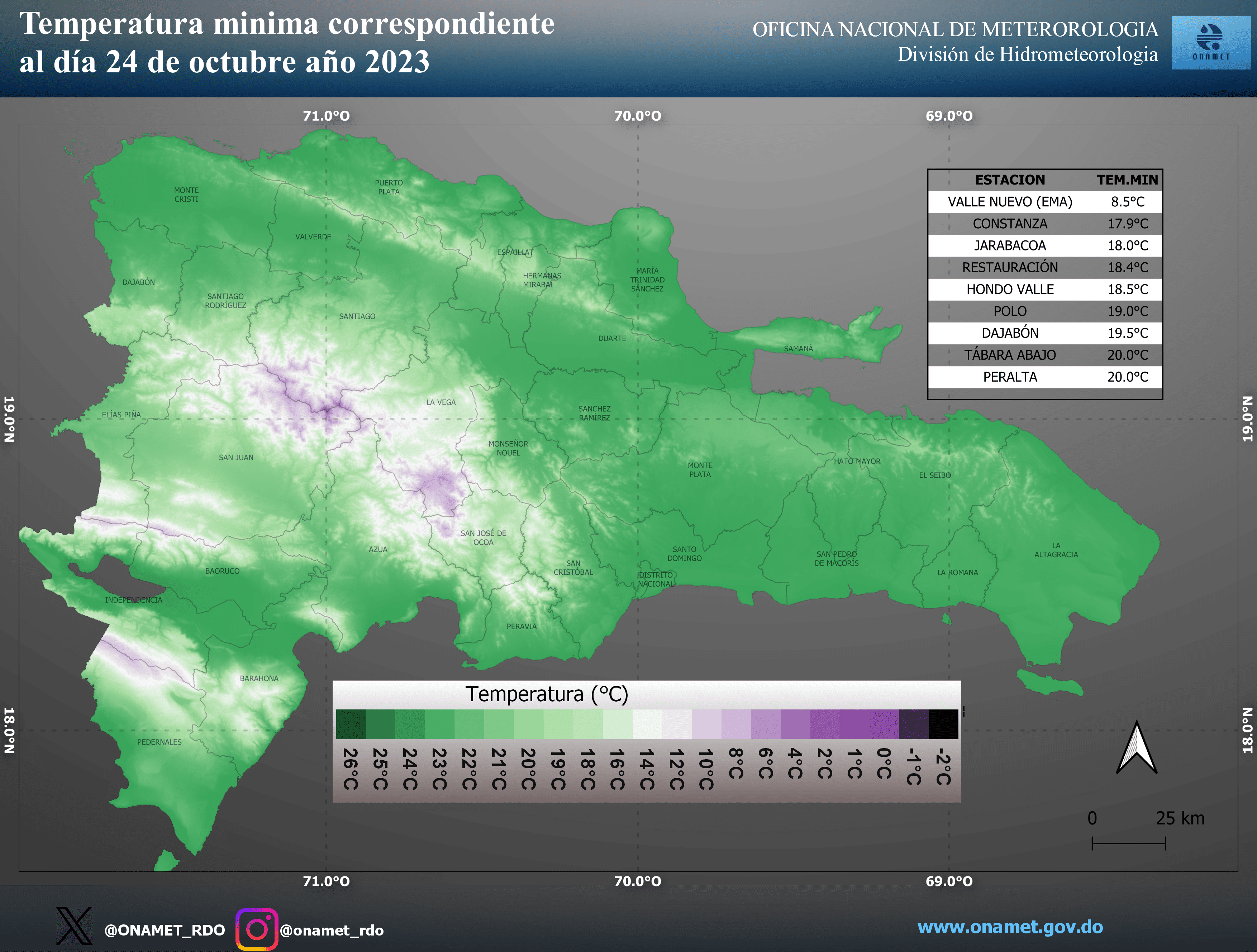The height and width of the screenshot is (952, 1257).
Task: Select the TÁBARA ABAJO station cell
Action: [x=1010, y=355]
